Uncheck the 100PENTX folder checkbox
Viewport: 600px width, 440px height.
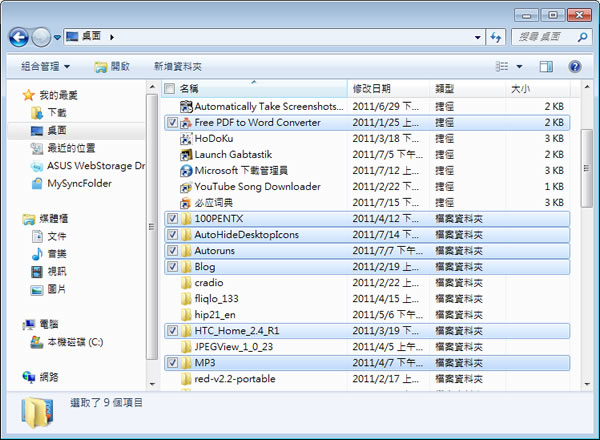point(173,219)
